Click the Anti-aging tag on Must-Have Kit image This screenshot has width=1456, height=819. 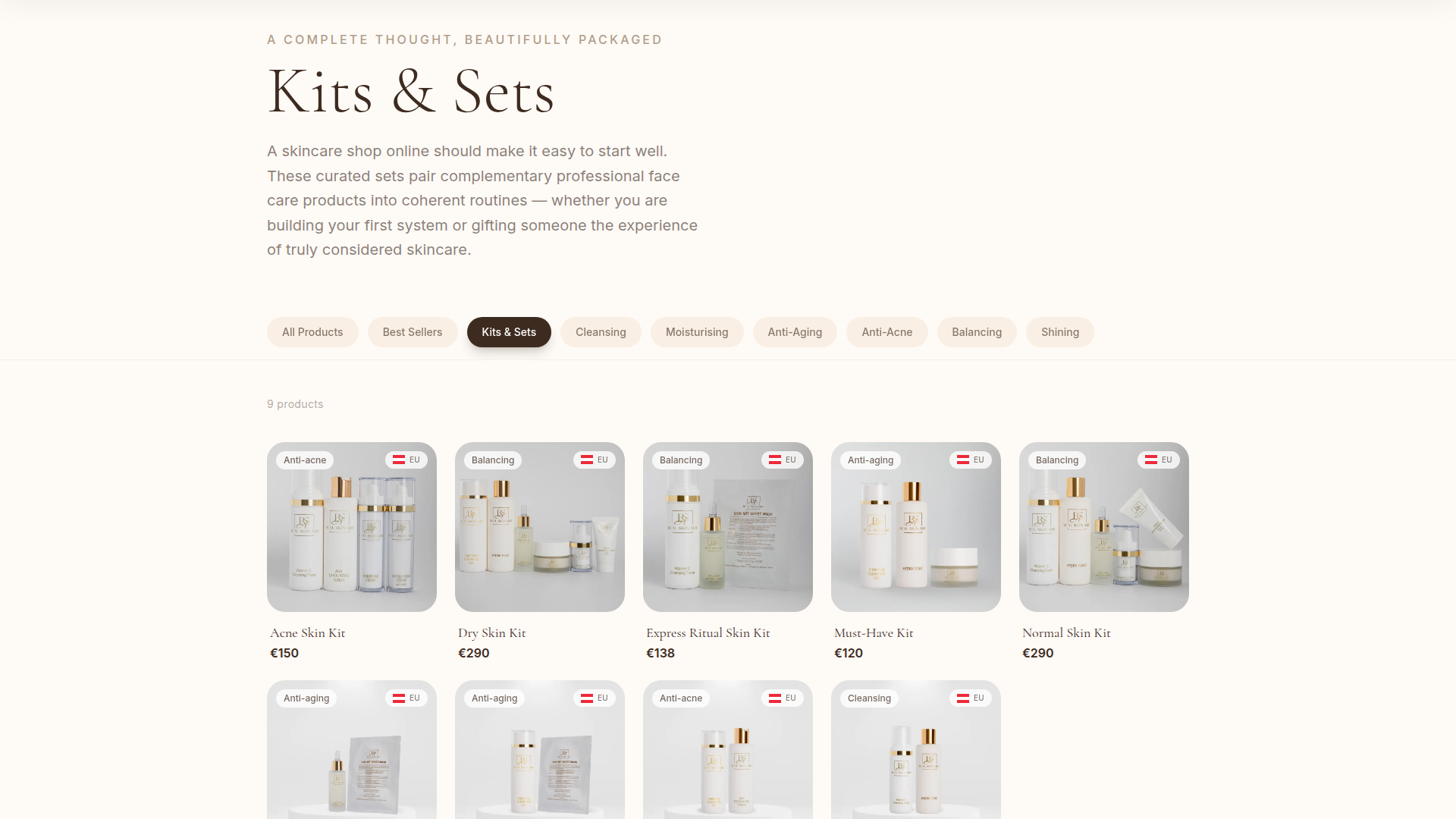coord(871,460)
